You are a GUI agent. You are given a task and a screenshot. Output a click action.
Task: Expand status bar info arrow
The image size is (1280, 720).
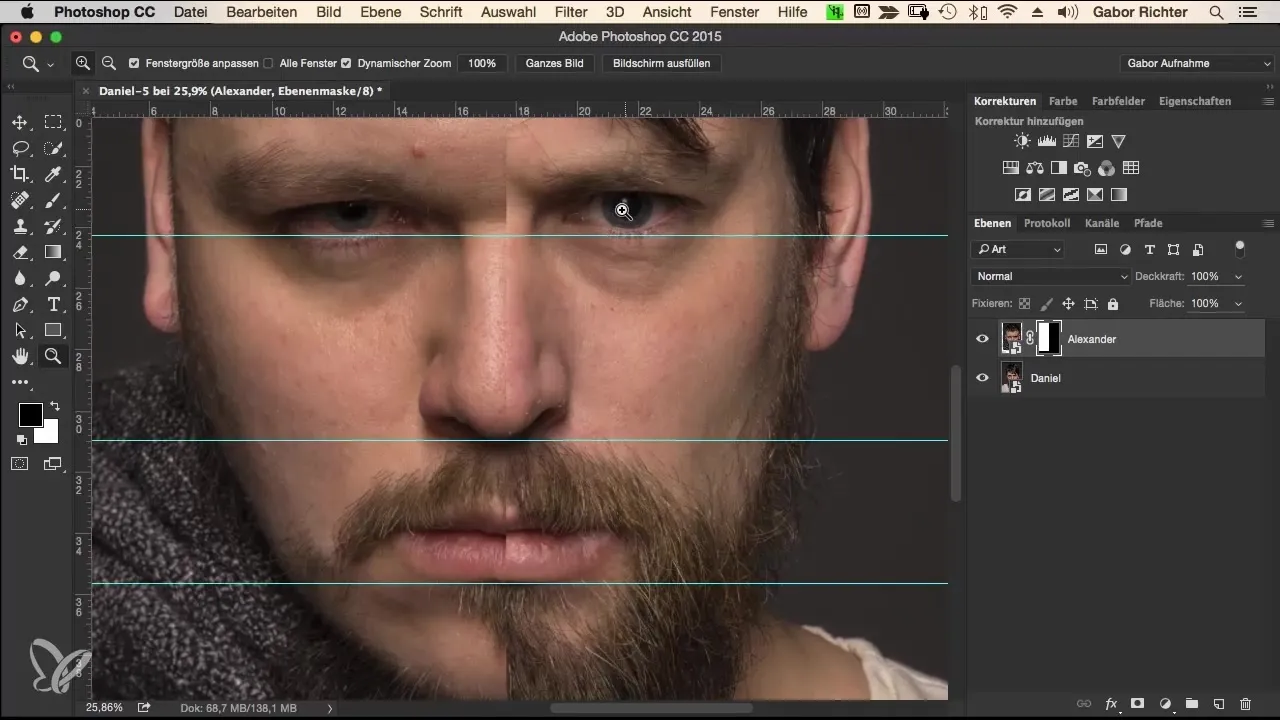pos(330,708)
